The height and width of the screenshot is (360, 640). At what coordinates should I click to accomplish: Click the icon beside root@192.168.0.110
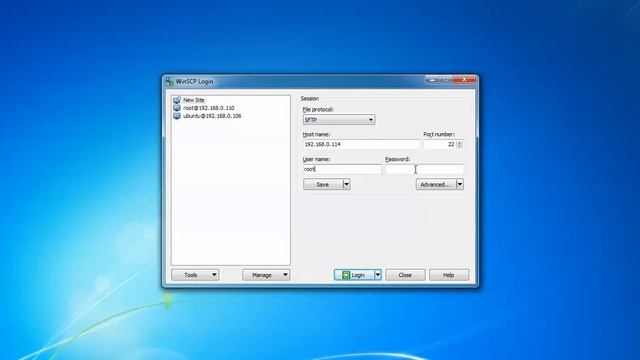(176, 108)
